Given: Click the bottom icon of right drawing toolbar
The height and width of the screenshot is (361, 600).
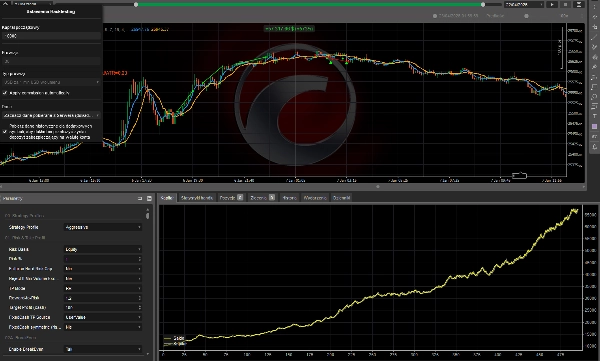Looking at the screenshot, I should (594, 146).
